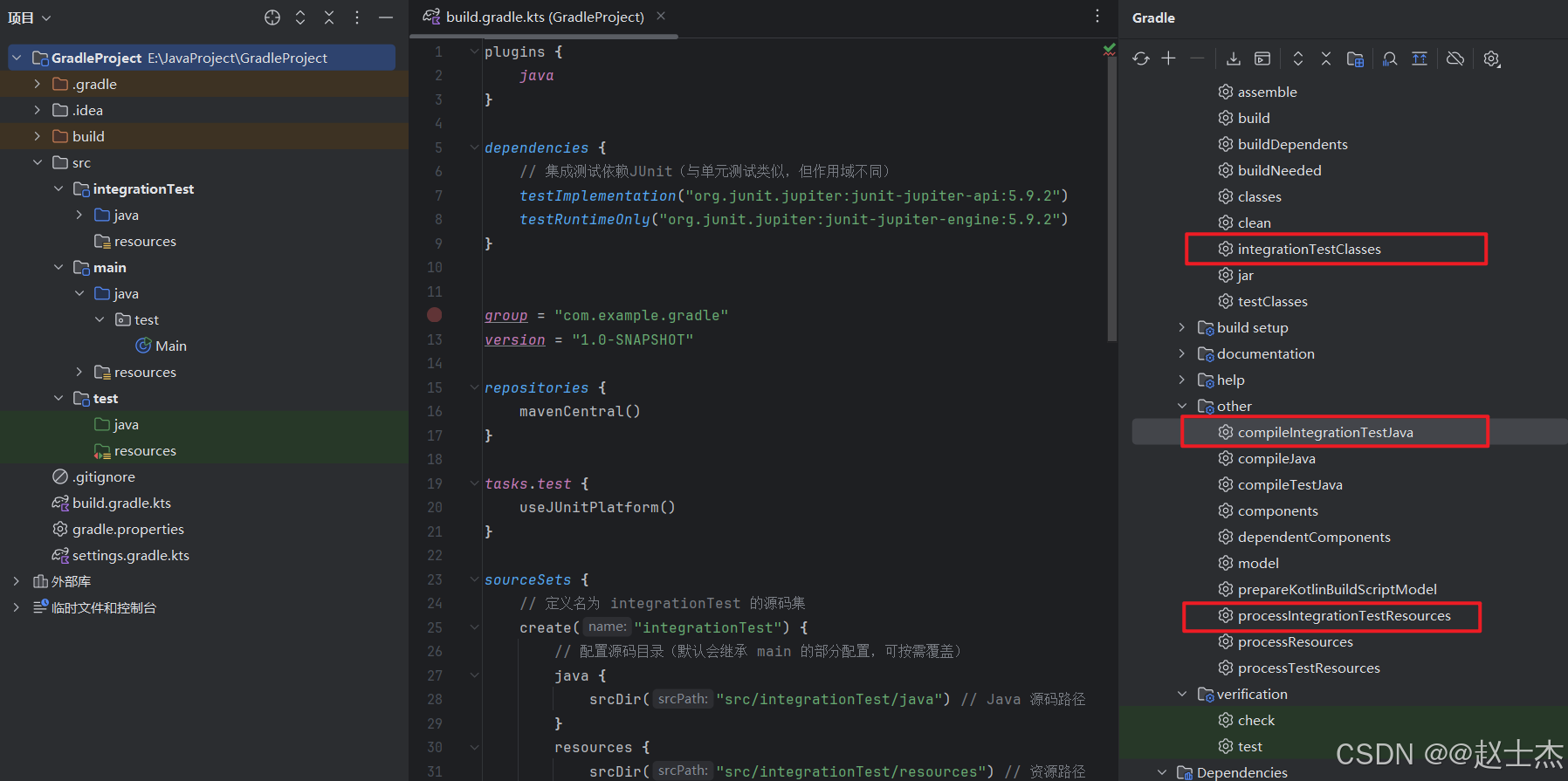1568x781 pixels.
Task: Select processIntegrationTestResources task
Action: 1334,615
